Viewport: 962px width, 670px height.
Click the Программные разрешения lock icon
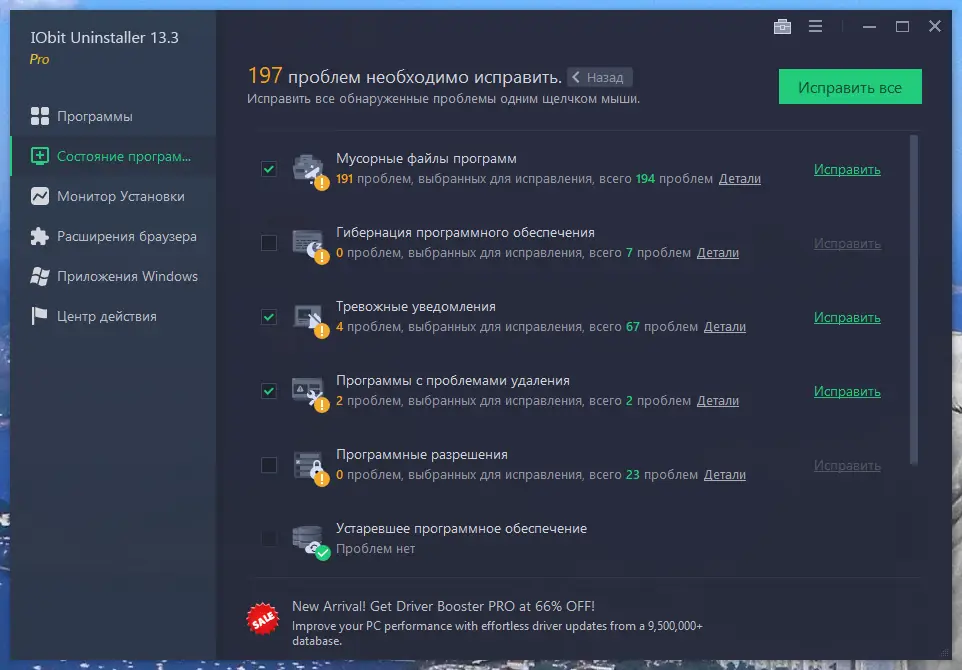pos(310,468)
